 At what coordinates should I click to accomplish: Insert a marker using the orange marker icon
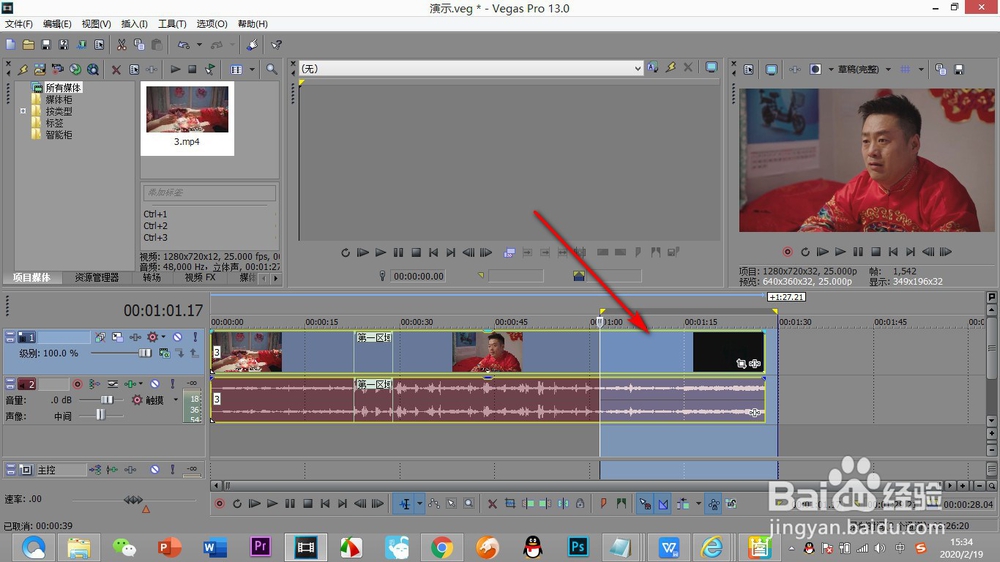tap(603, 504)
